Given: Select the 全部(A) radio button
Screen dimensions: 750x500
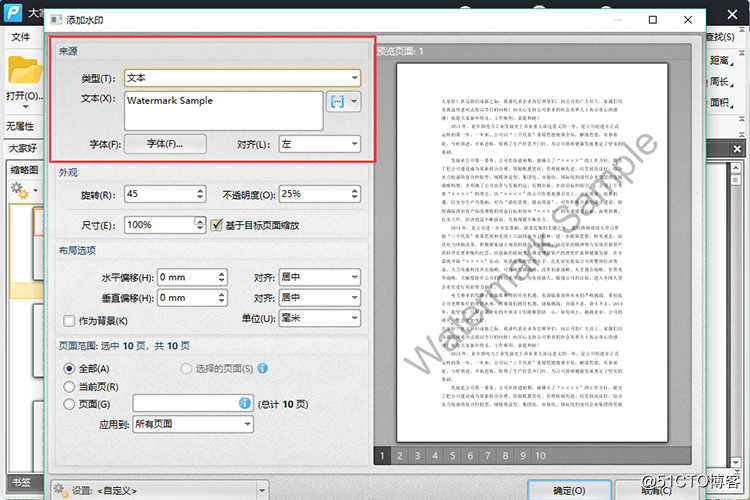Looking at the screenshot, I should tap(69, 368).
